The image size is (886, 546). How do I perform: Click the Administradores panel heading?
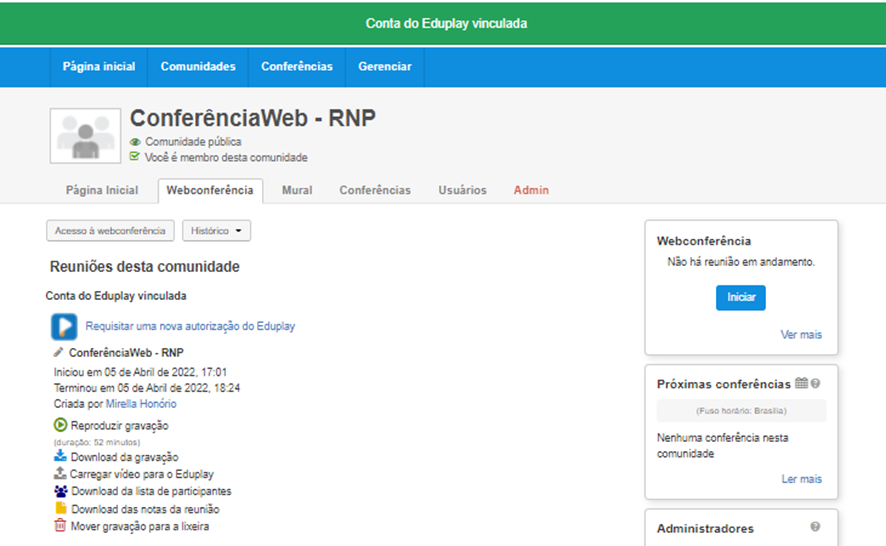(705, 528)
